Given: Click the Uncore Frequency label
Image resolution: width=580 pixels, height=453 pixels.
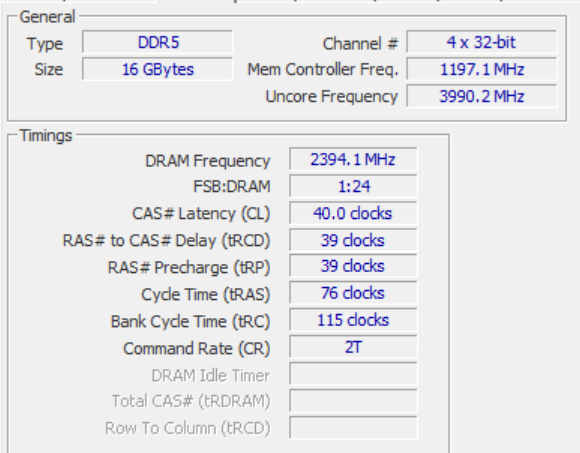Looking at the screenshot, I should [x=331, y=97].
